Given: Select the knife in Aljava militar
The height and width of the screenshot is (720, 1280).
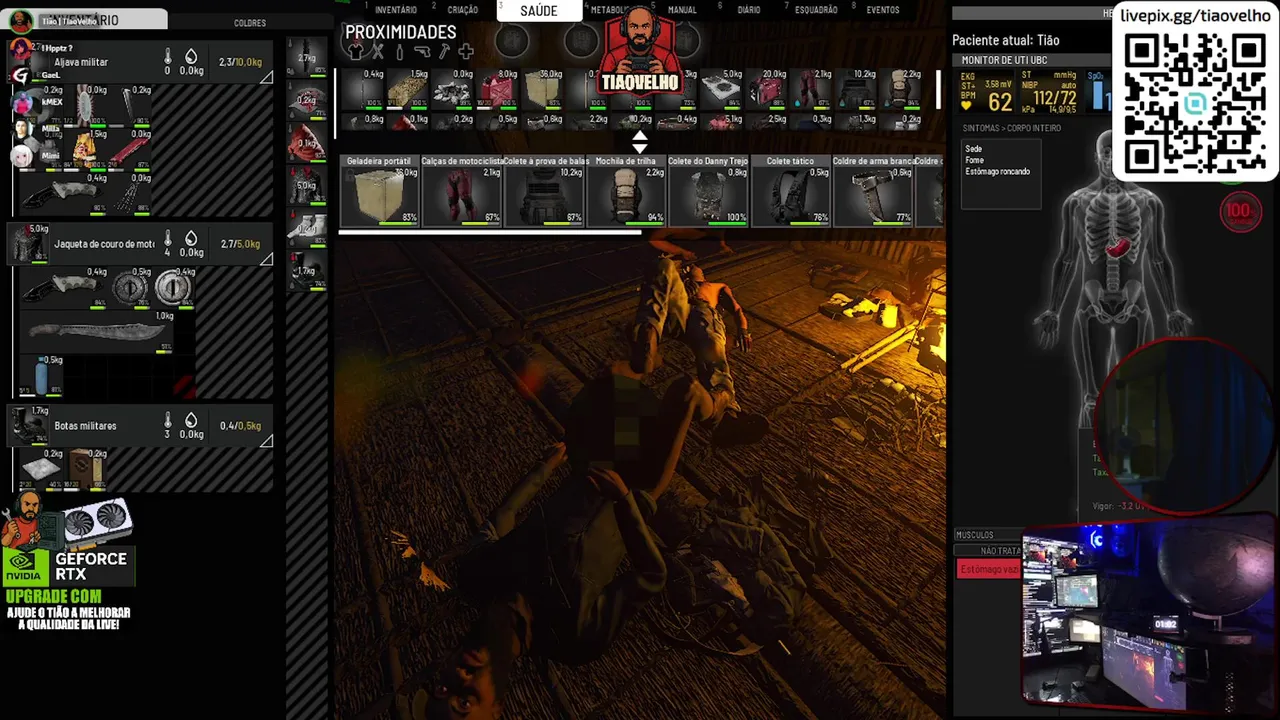Looking at the screenshot, I should tap(63, 194).
